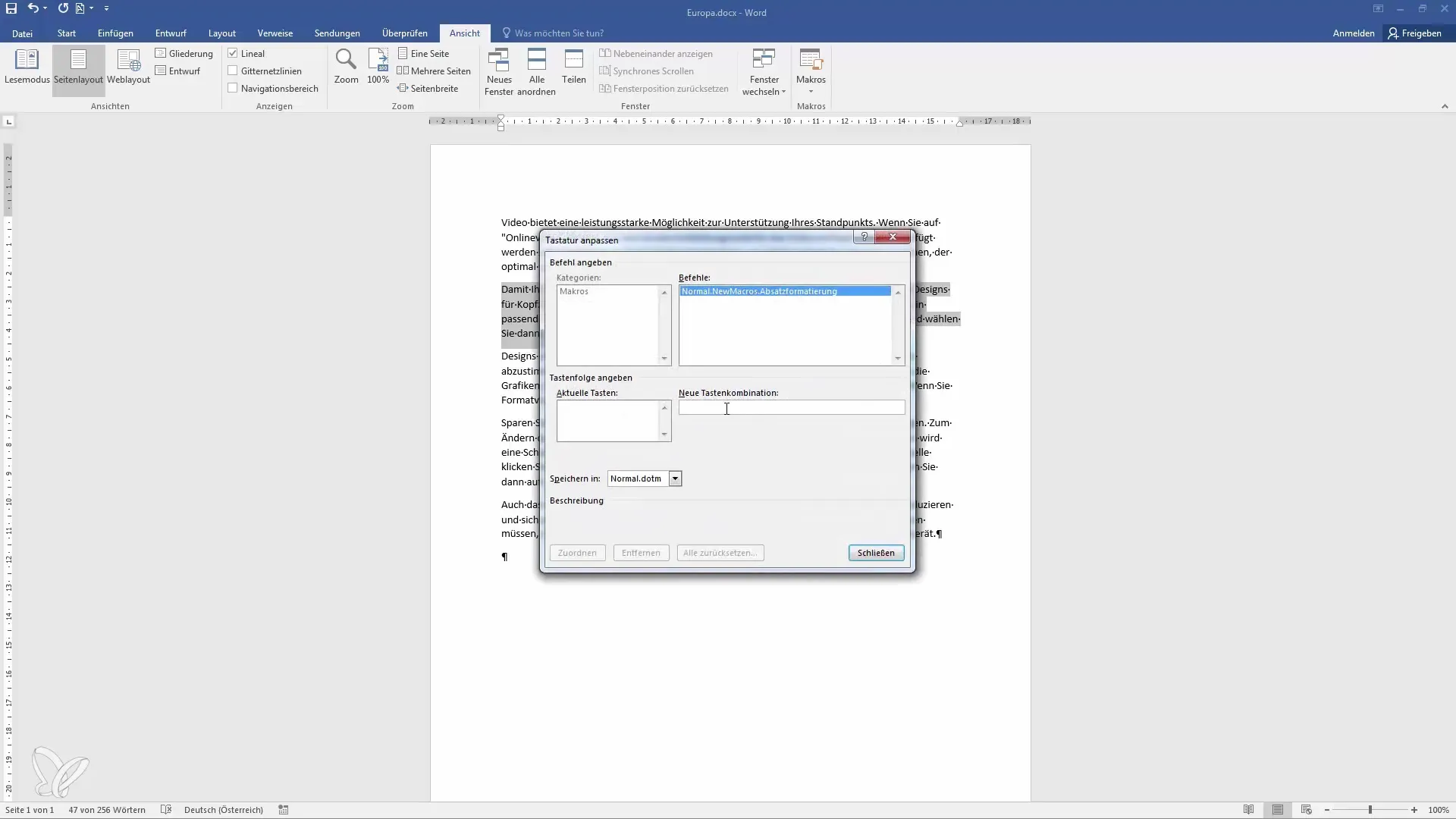Uncheck the Lineal checkbox

(x=233, y=53)
